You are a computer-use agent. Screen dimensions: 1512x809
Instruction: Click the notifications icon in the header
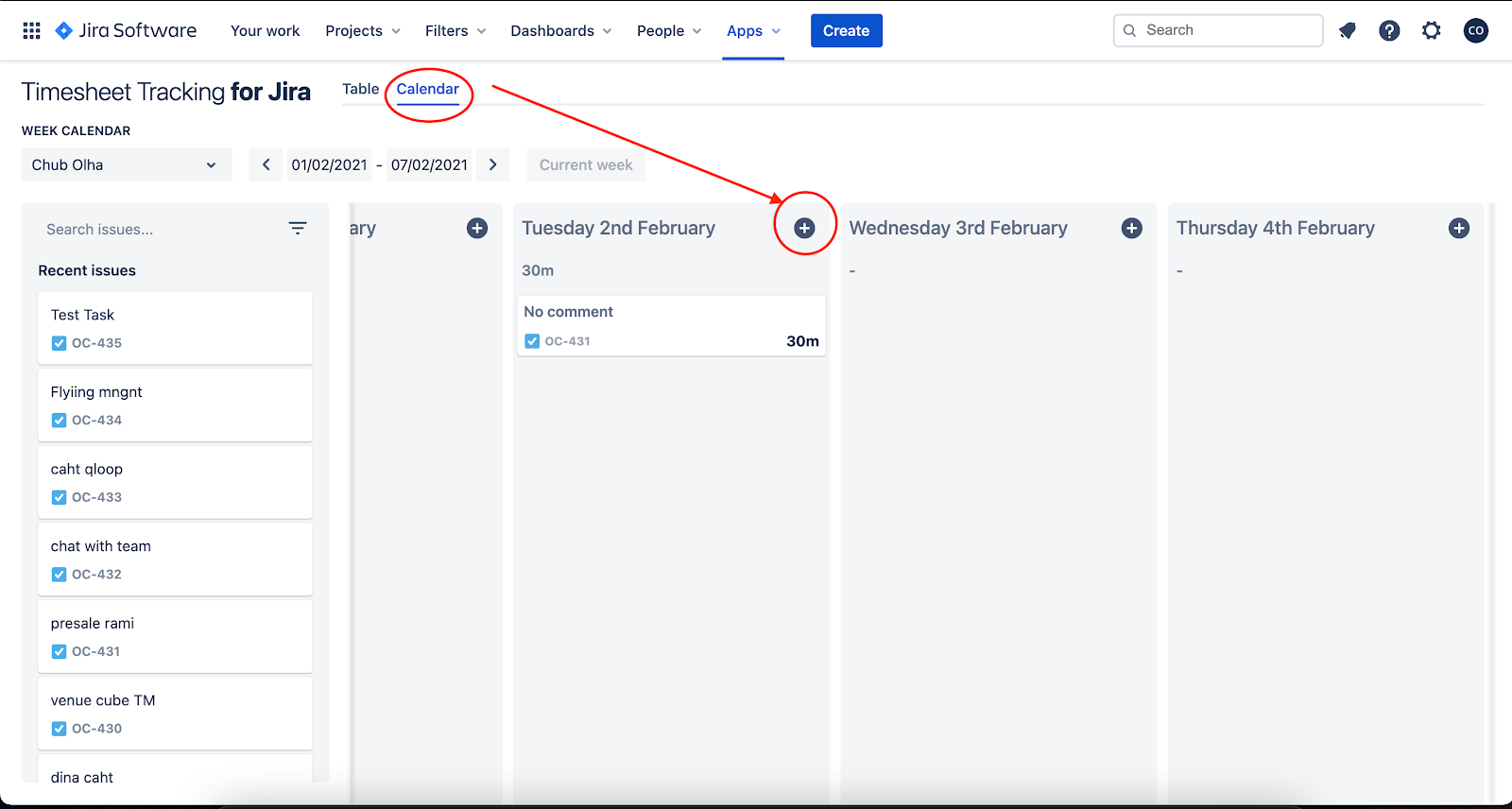click(x=1348, y=30)
